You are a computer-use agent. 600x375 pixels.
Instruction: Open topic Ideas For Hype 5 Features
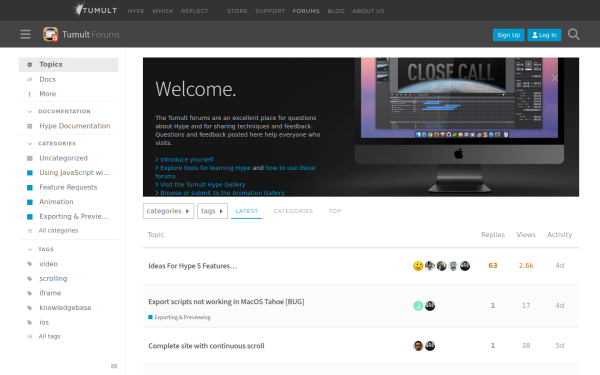click(192, 266)
